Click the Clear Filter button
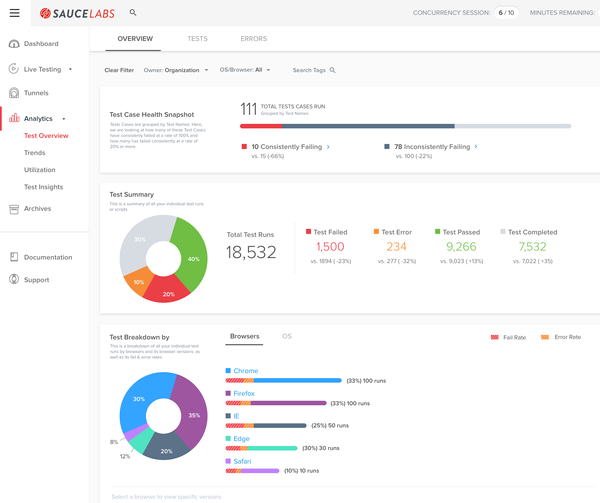 tap(119, 70)
